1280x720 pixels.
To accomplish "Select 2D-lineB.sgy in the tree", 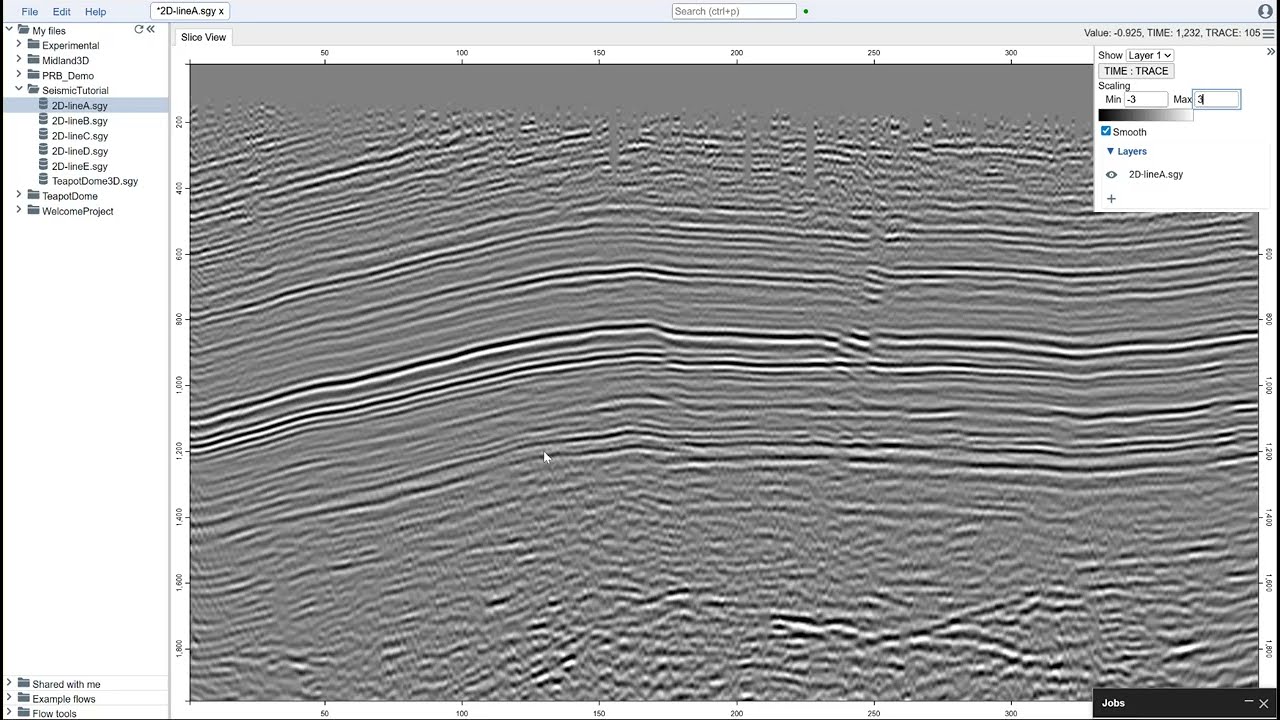I will [x=79, y=121].
